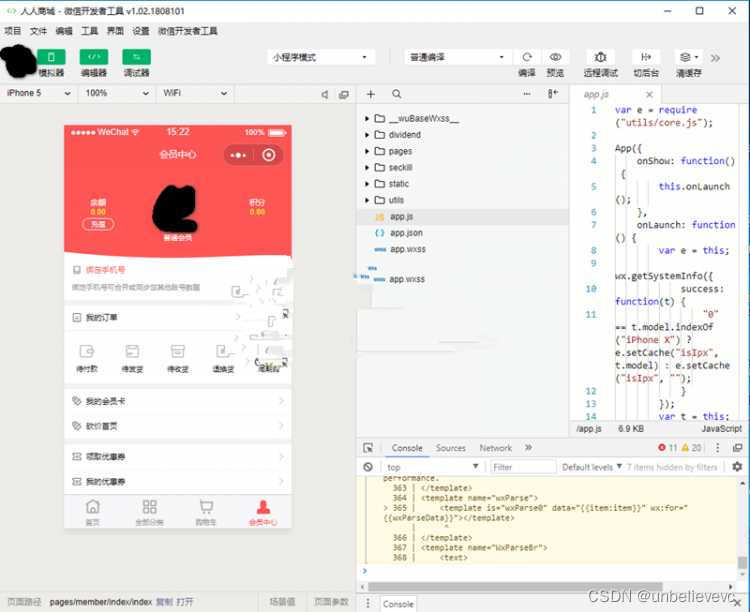This screenshot has height=612, width=750.
Task: Tap the mini program menu dots capsule
Action: [x=238, y=155]
